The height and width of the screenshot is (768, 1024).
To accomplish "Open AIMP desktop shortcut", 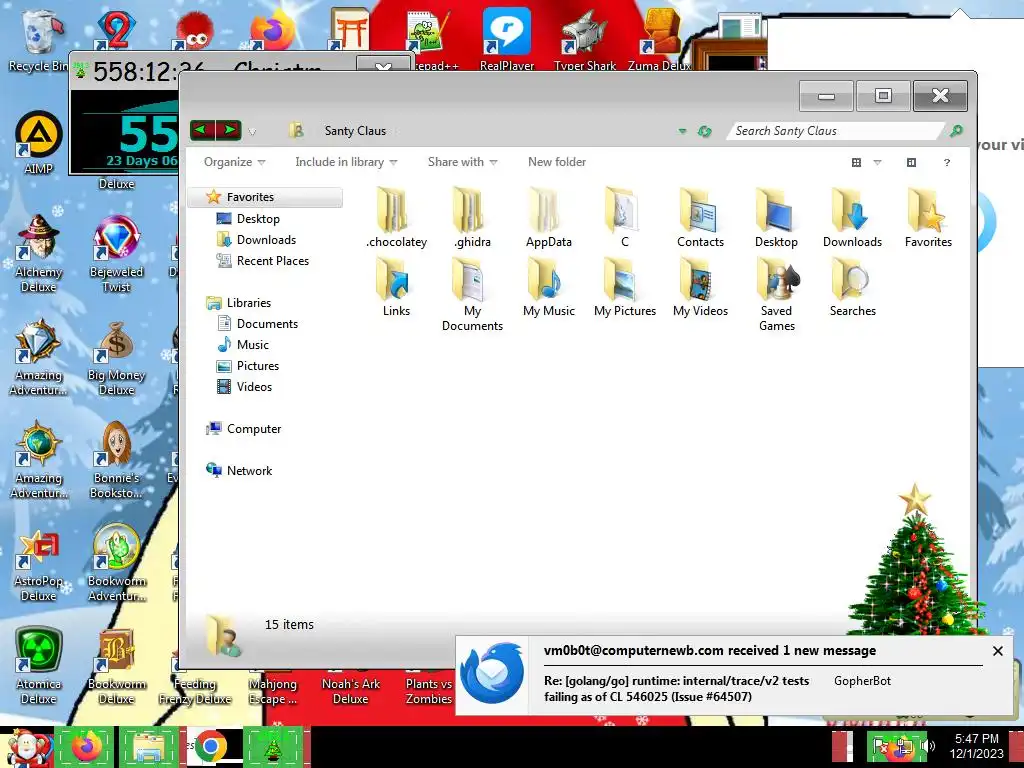I will [39, 144].
